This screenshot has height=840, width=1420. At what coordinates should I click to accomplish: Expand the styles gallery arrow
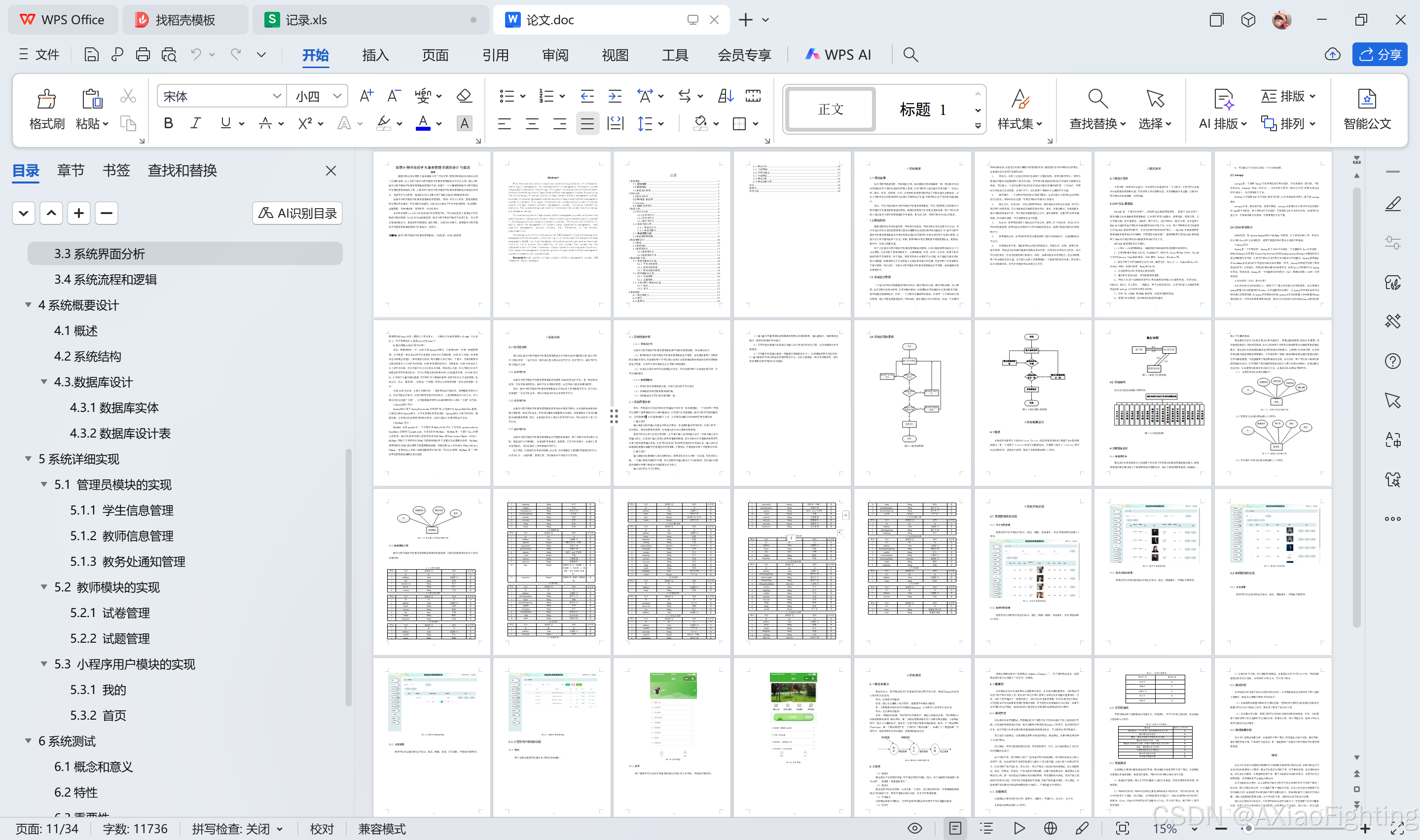click(x=978, y=126)
